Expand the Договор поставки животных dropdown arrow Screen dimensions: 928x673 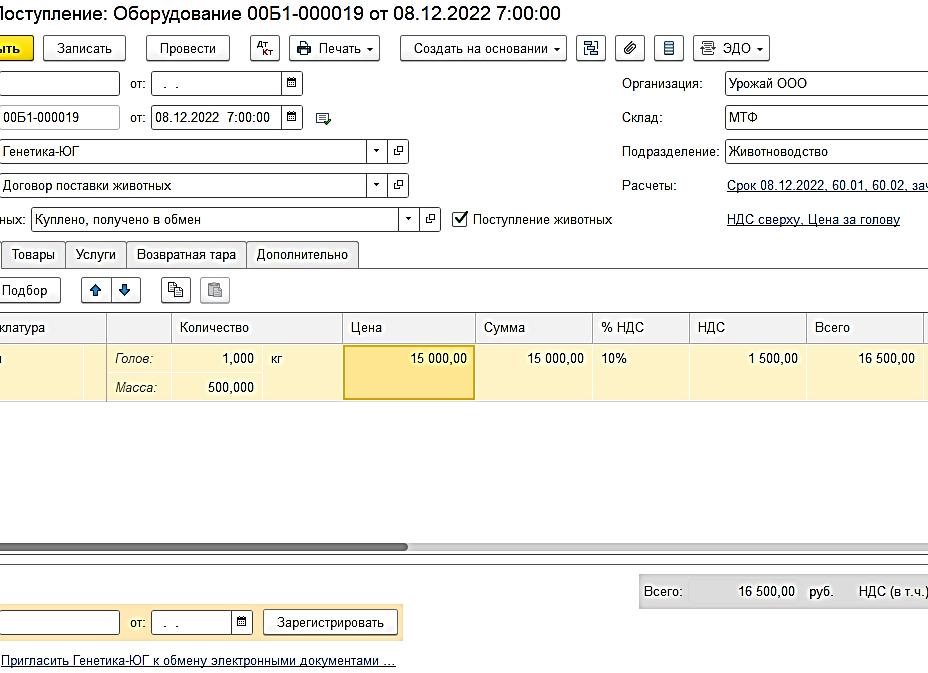[376, 185]
